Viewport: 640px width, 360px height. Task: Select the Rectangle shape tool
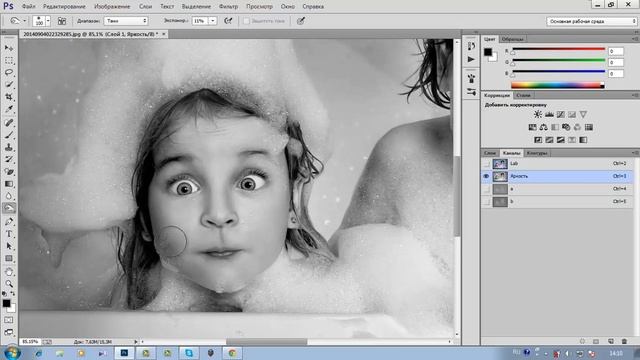[9, 258]
